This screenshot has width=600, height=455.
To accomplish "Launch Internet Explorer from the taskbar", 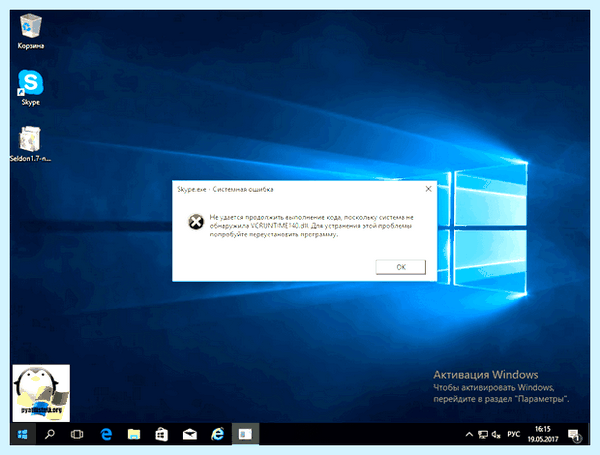I will [x=218, y=434].
